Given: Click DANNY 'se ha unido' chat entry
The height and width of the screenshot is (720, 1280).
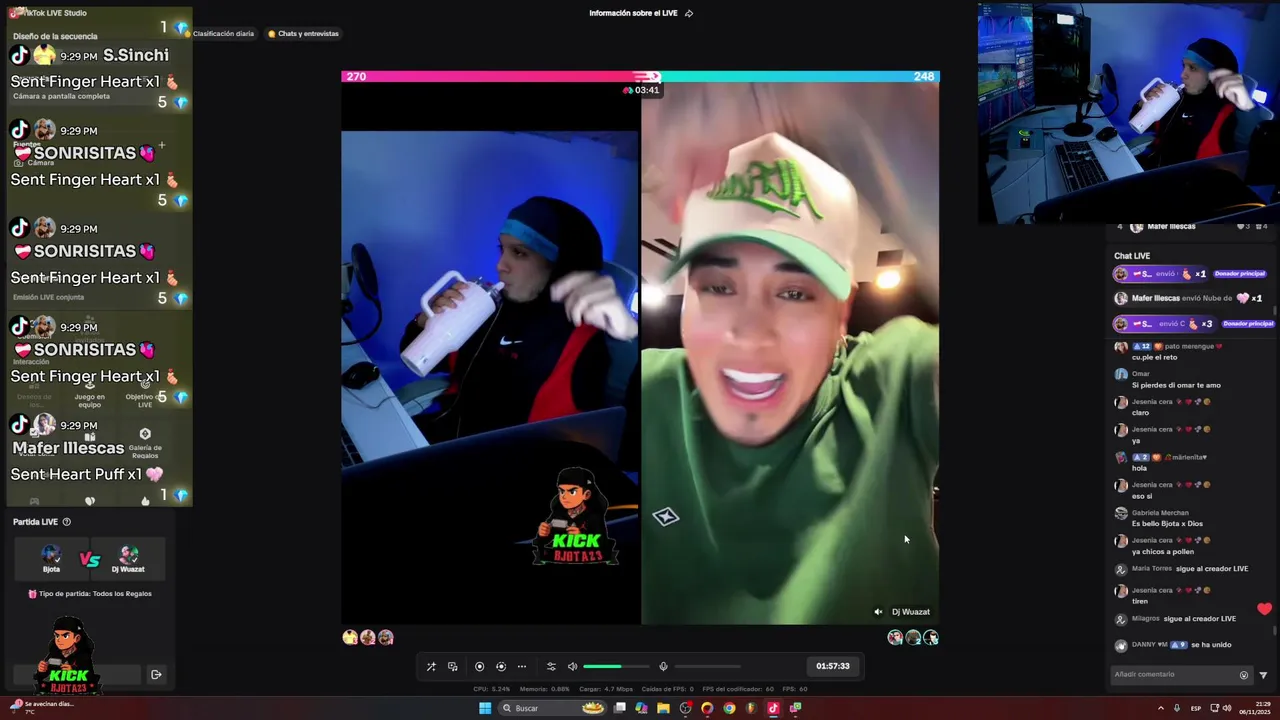Looking at the screenshot, I should (x=1172, y=645).
